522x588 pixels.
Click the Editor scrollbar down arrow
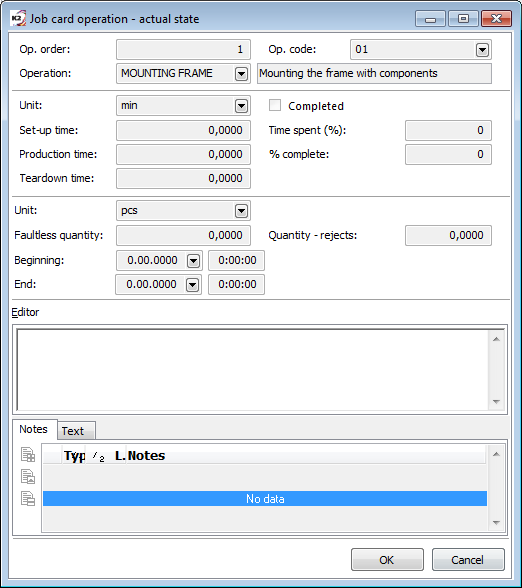(x=496, y=402)
